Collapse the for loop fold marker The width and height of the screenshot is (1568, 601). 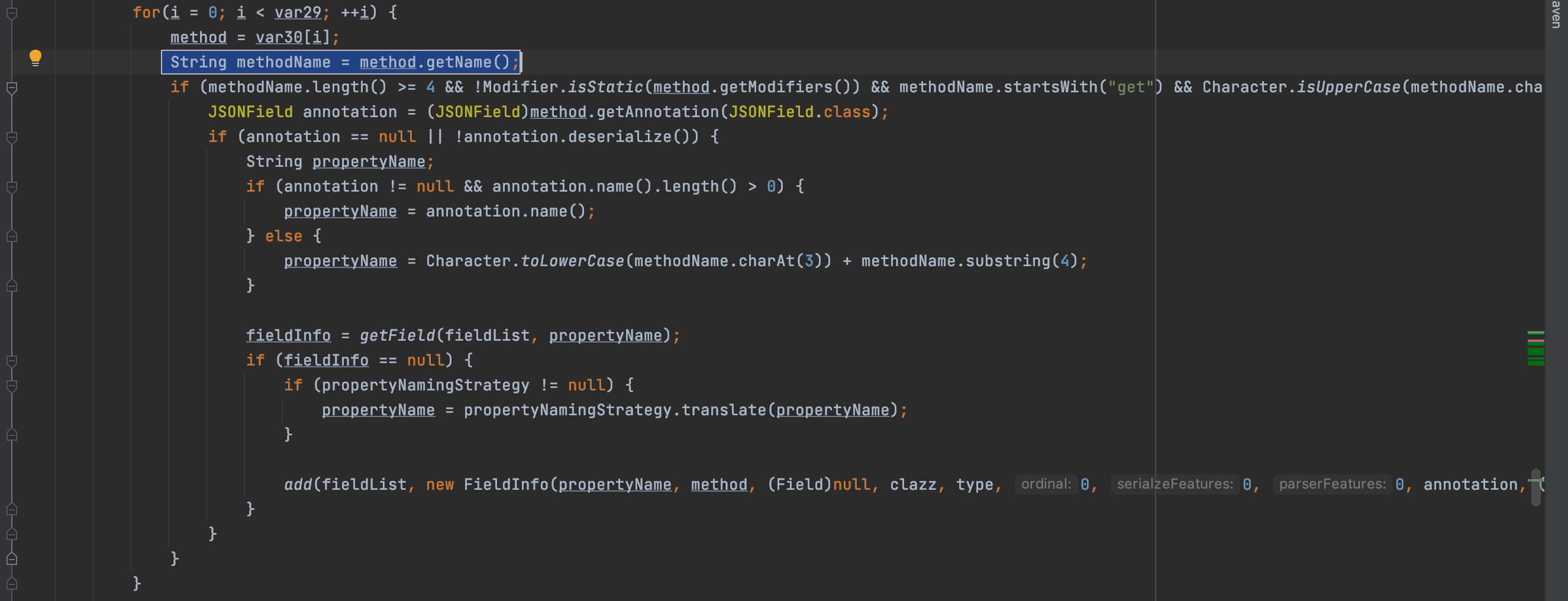tap(12, 13)
